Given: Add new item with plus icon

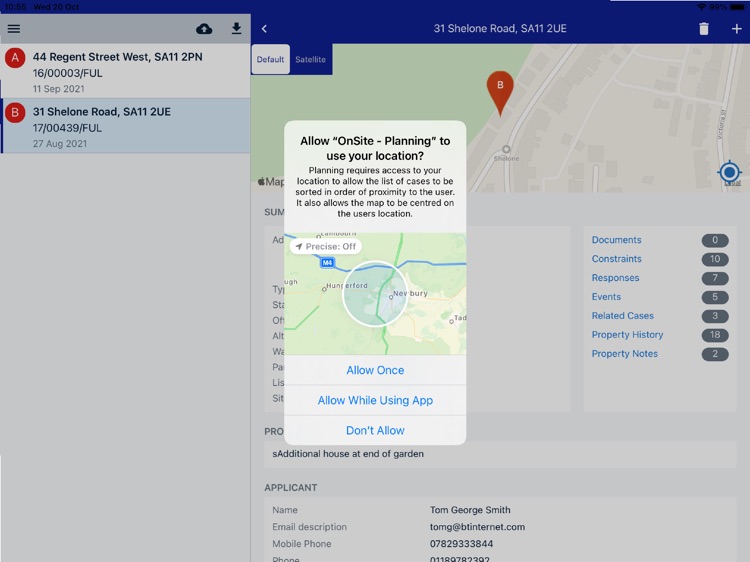Looking at the screenshot, I should 737,29.
